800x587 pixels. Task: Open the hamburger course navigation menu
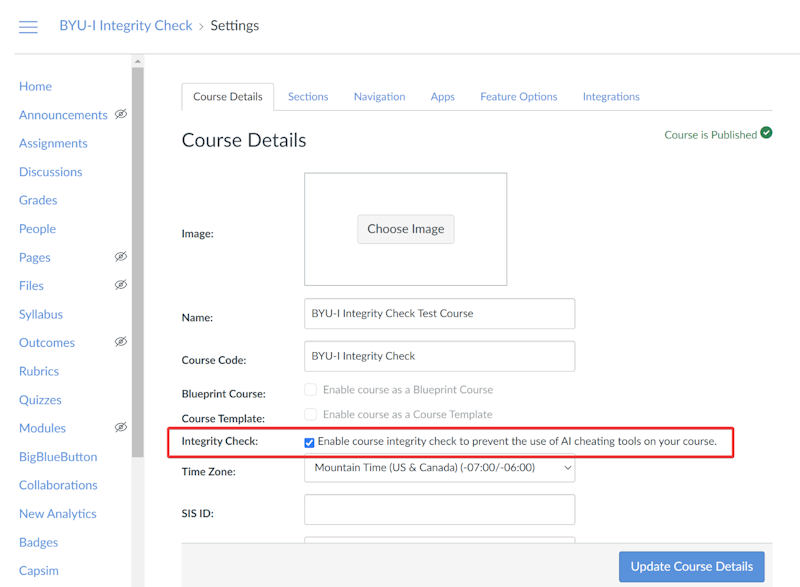28,27
